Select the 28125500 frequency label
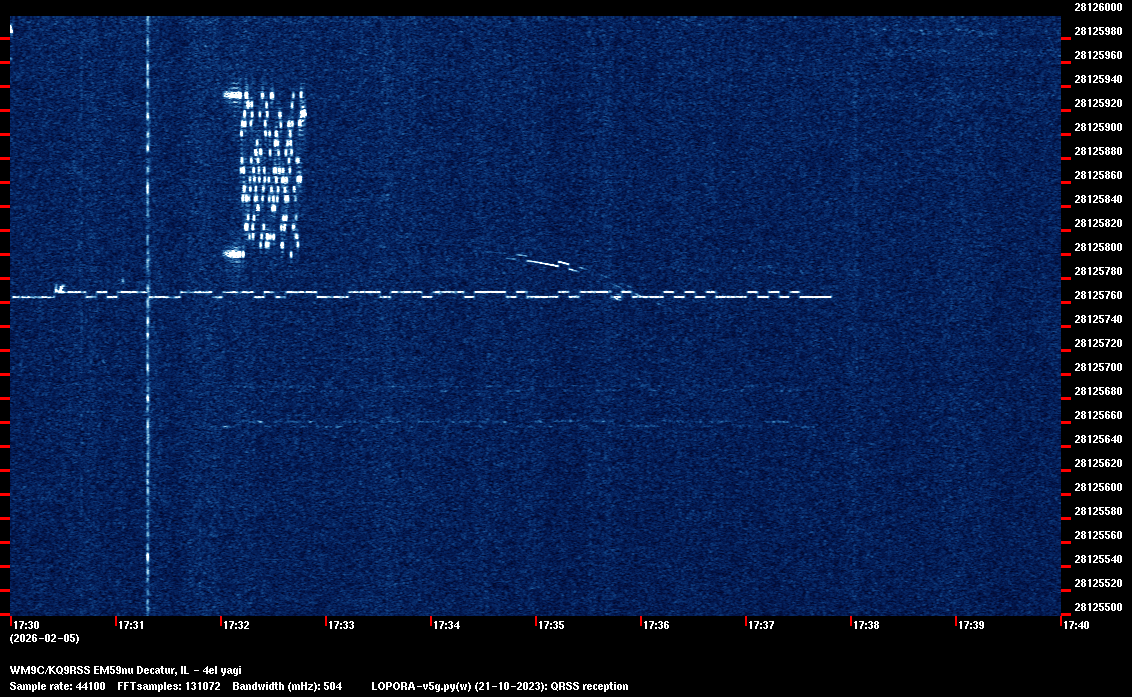This screenshot has width=1132, height=697. 1098,607
